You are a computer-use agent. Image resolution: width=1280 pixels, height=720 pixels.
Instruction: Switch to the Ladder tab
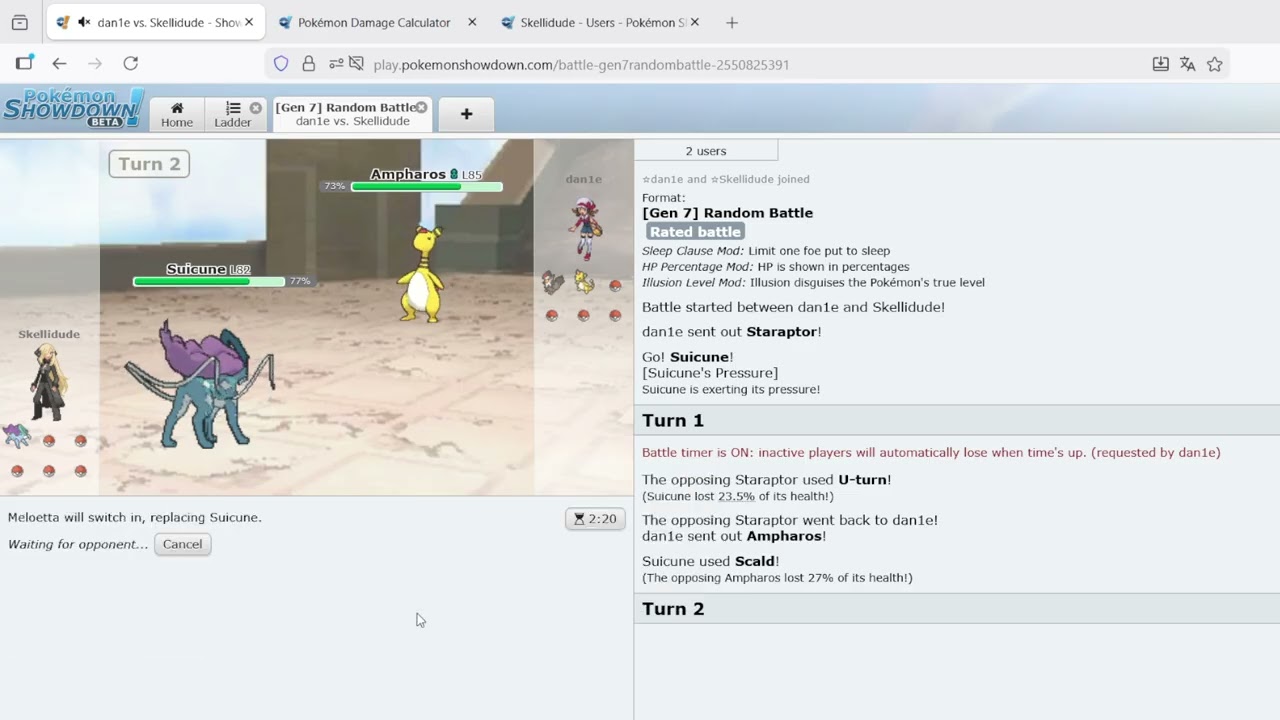click(233, 114)
